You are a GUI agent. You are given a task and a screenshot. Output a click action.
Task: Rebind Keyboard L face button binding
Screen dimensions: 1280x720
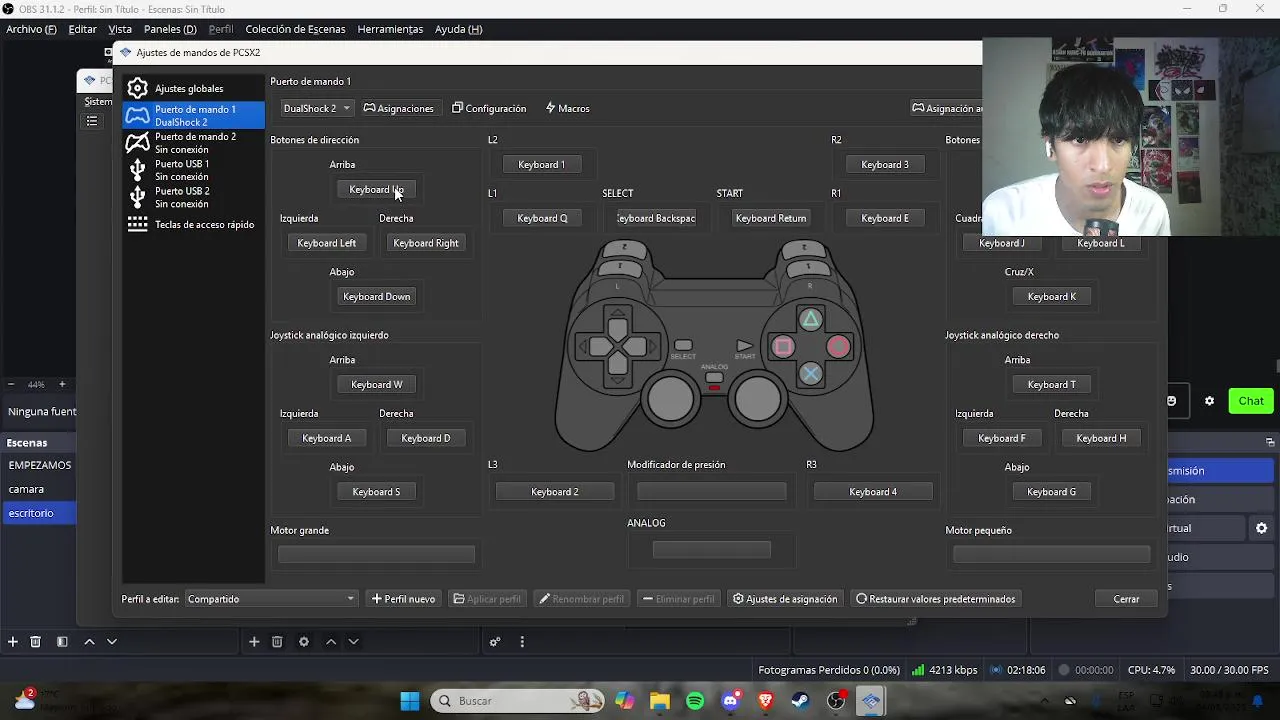[x=1101, y=243]
